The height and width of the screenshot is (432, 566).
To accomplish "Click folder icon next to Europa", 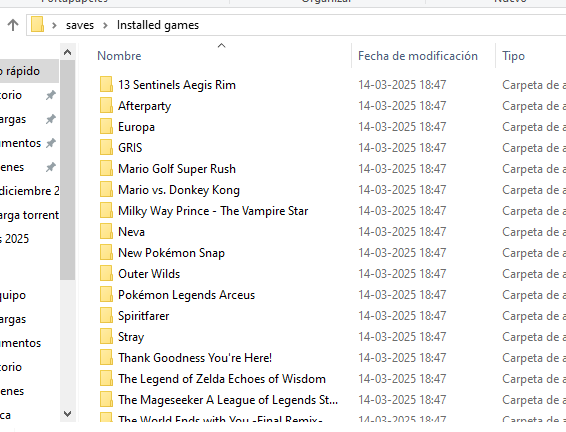I will click(x=106, y=126).
